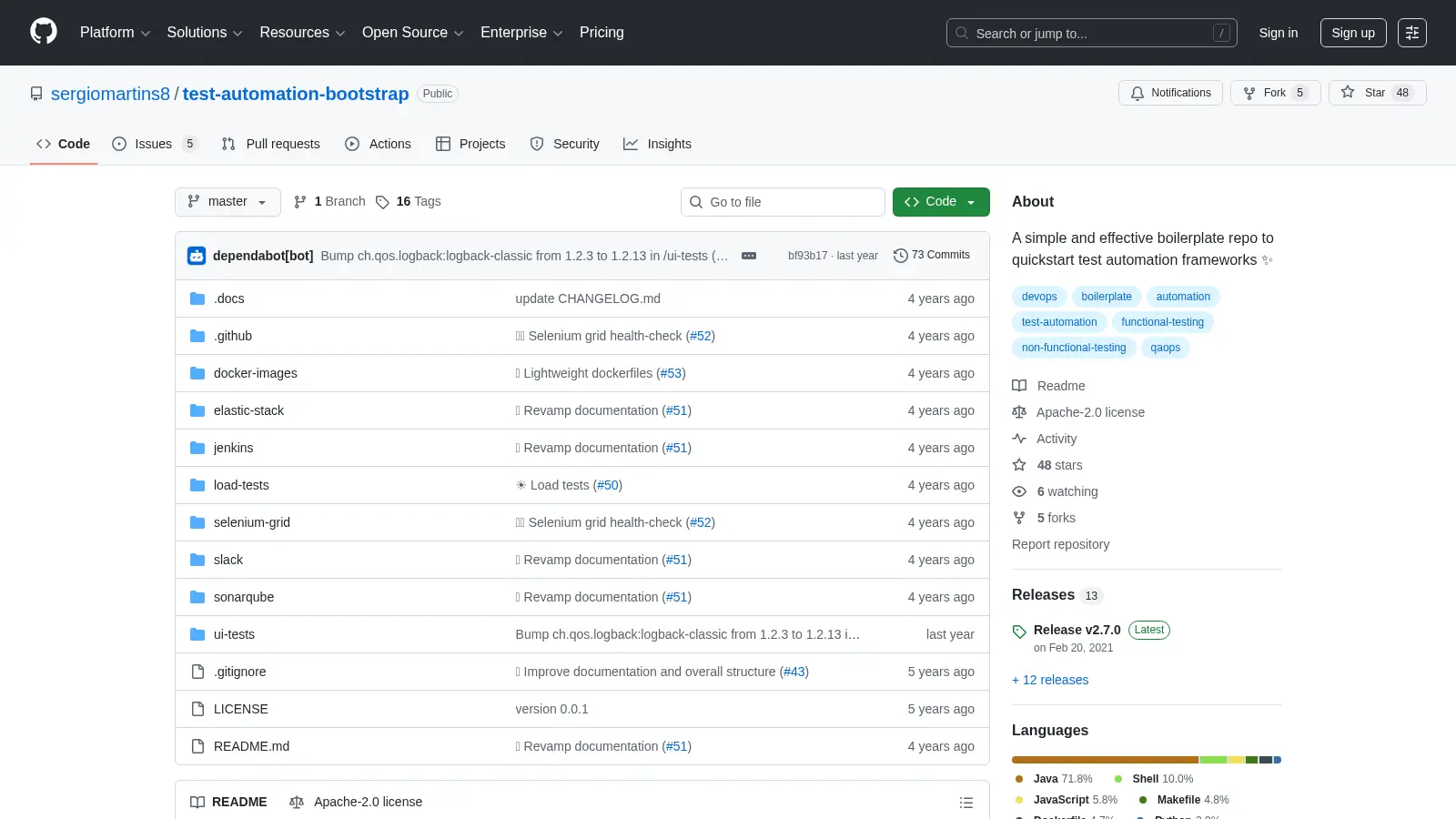Switch to the Insights tab

(657, 144)
